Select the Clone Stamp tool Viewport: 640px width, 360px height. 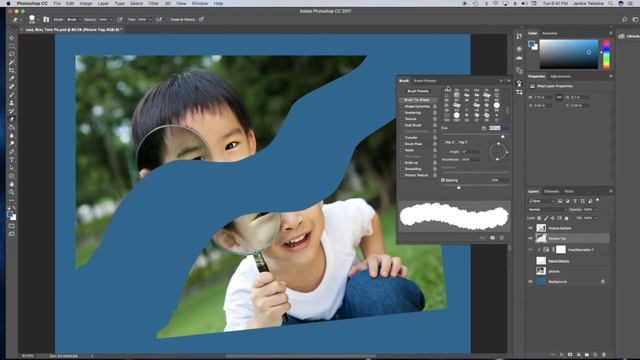[x=11, y=103]
